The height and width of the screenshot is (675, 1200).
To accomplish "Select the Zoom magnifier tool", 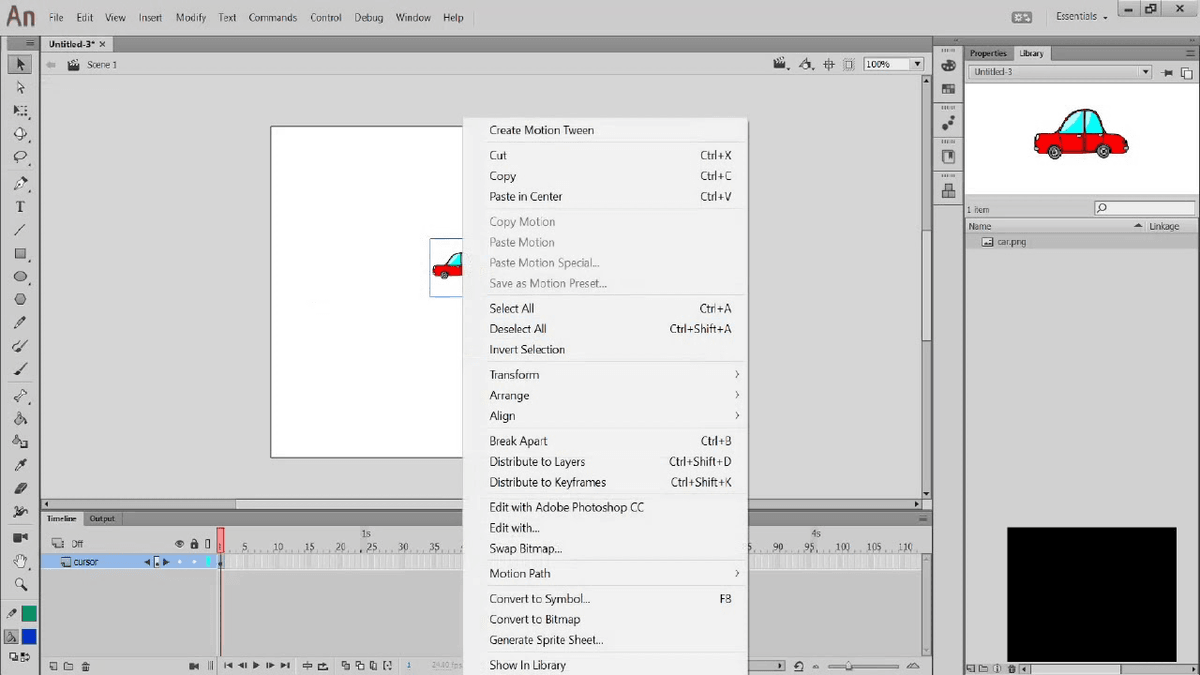I will 20,584.
